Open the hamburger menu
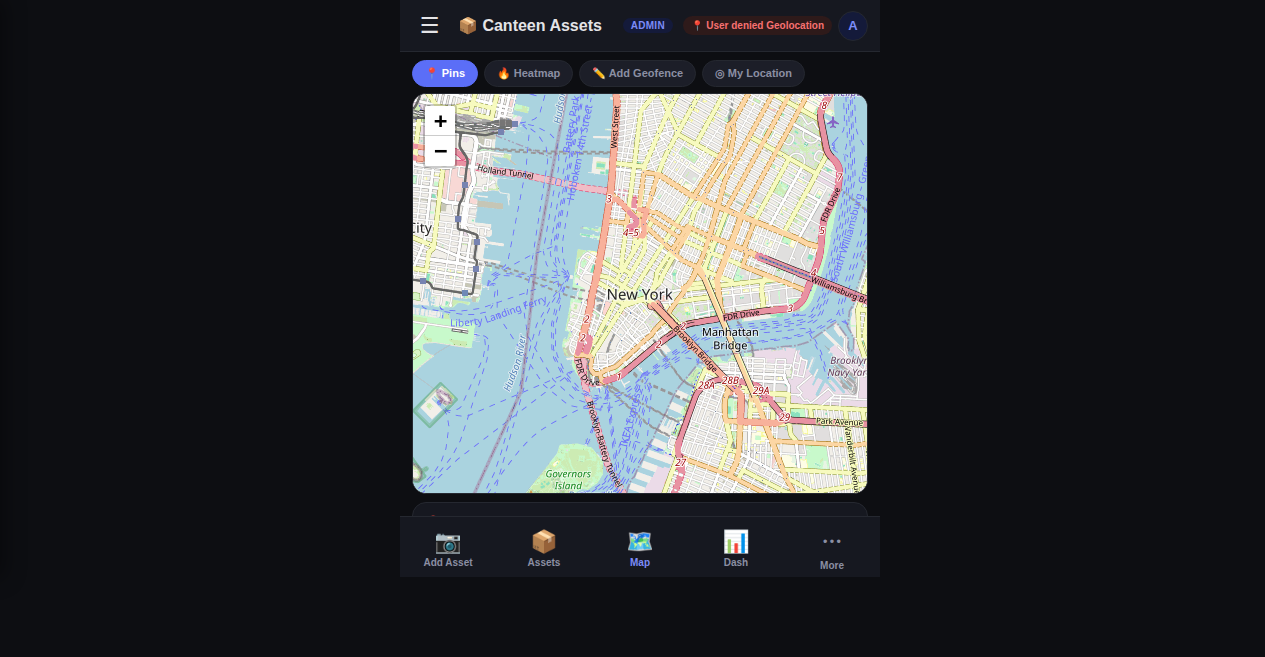The height and width of the screenshot is (657, 1265). click(x=429, y=25)
